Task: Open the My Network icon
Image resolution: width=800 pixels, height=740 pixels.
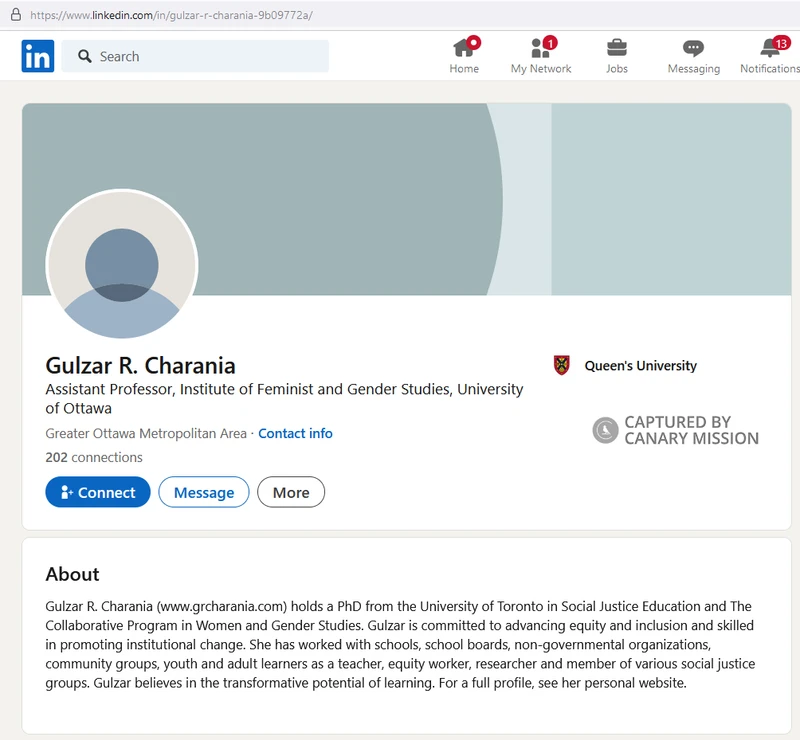Action: (542, 47)
